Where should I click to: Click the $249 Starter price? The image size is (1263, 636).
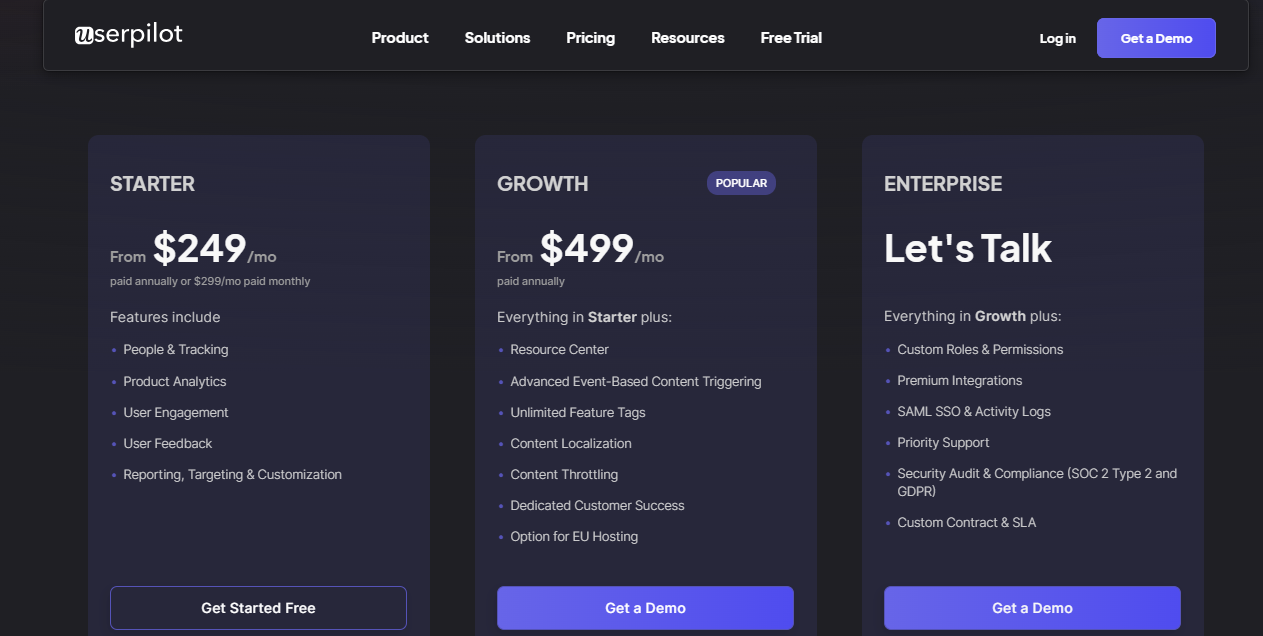click(x=199, y=248)
